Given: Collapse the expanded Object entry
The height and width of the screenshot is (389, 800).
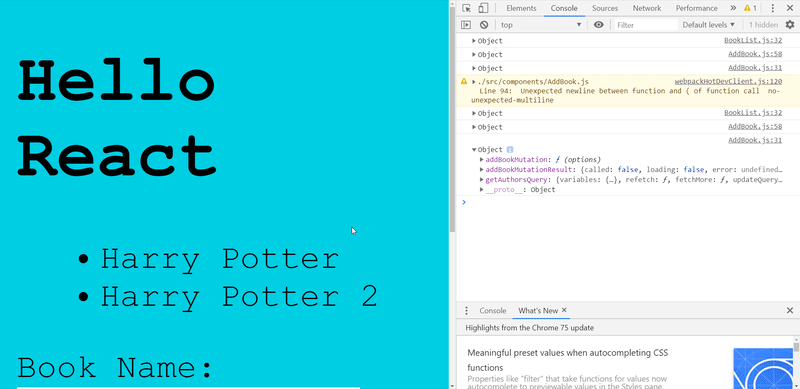Looking at the screenshot, I should click(474, 150).
